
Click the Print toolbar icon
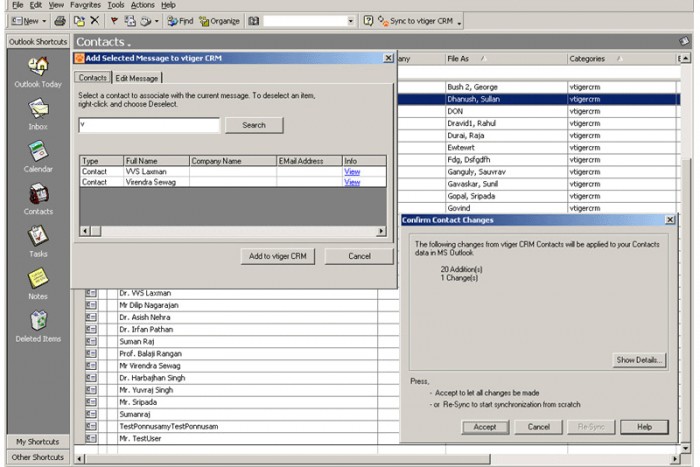(60, 21)
